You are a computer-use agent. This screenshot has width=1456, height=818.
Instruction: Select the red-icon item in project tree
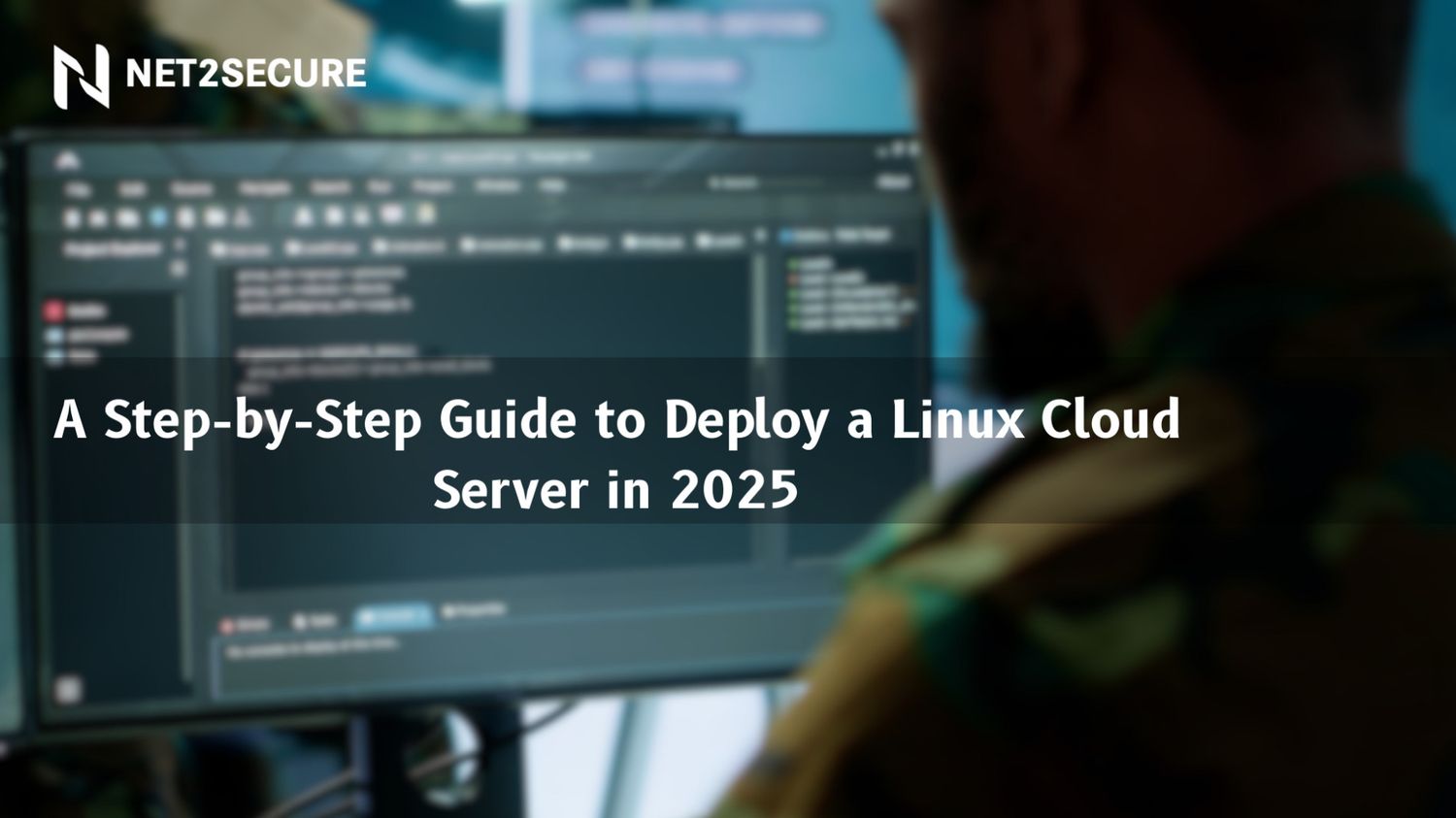pos(76,311)
